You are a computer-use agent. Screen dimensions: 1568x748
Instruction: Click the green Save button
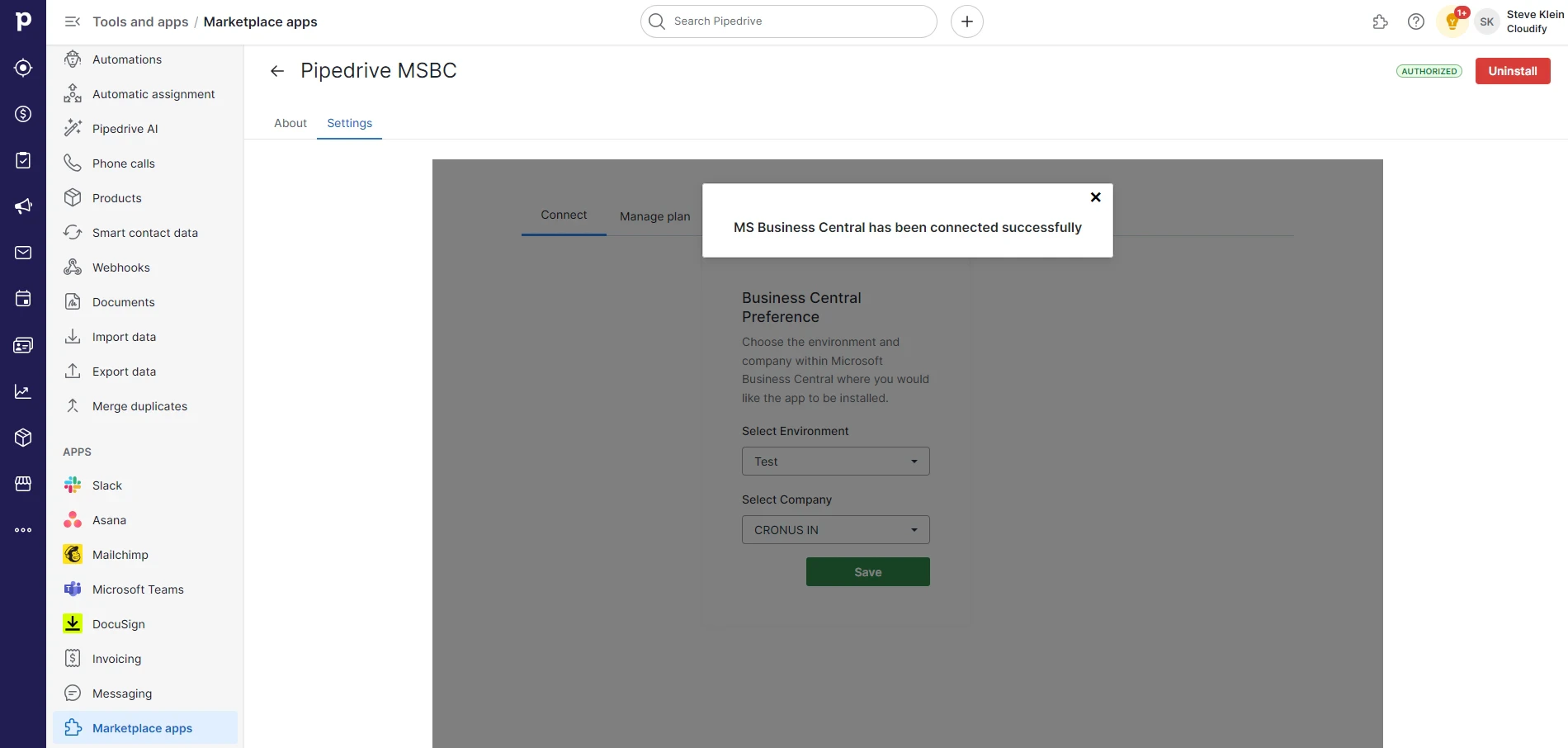coord(868,572)
